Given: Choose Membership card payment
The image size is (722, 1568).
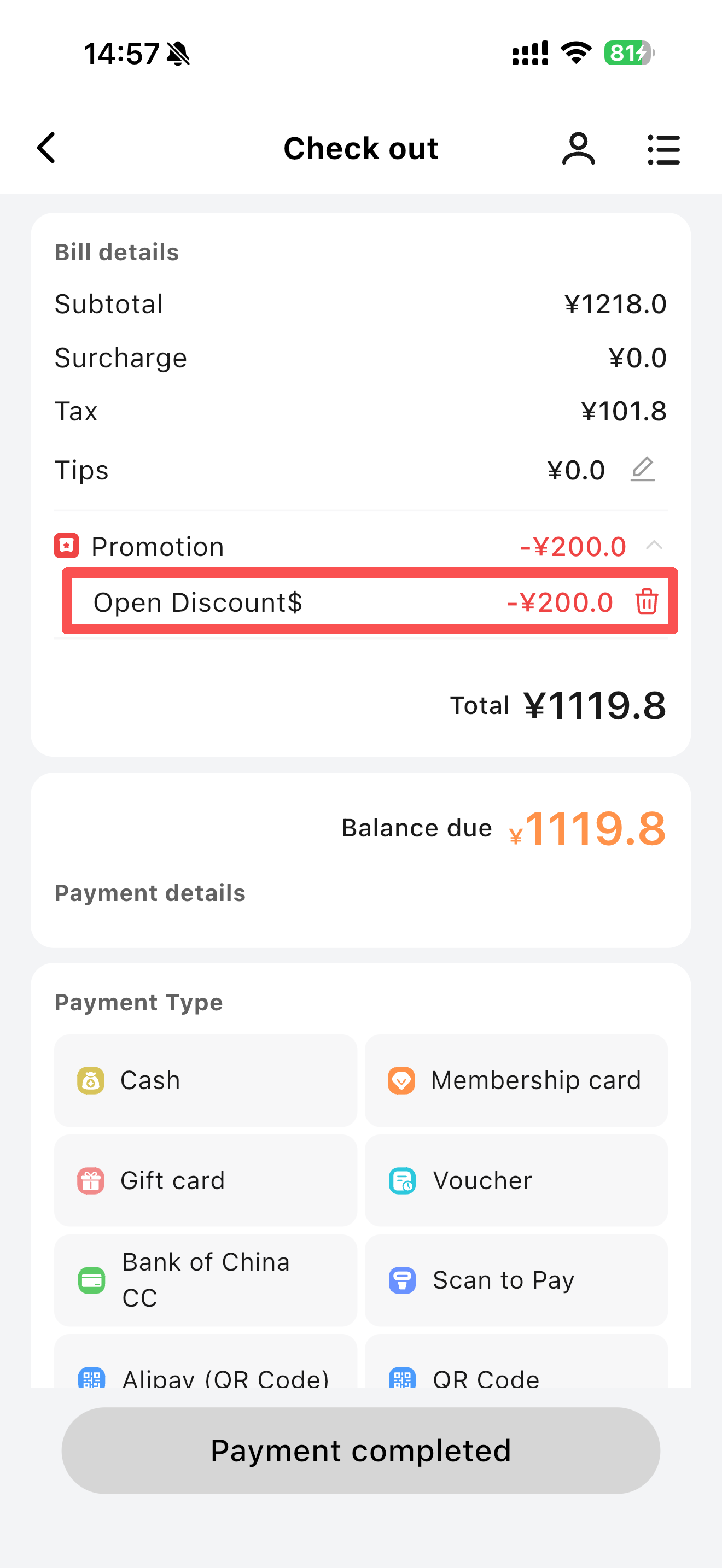Looking at the screenshot, I should point(516,1080).
